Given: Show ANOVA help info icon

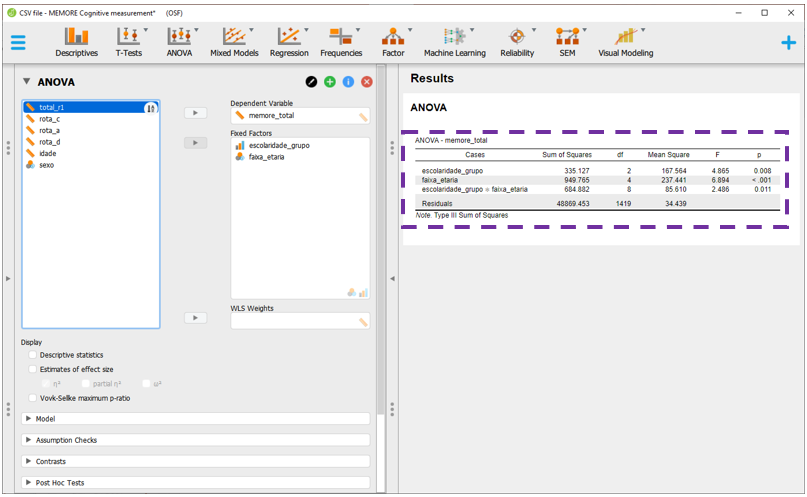Looking at the screenshot, I should click(x=348, y=82).
